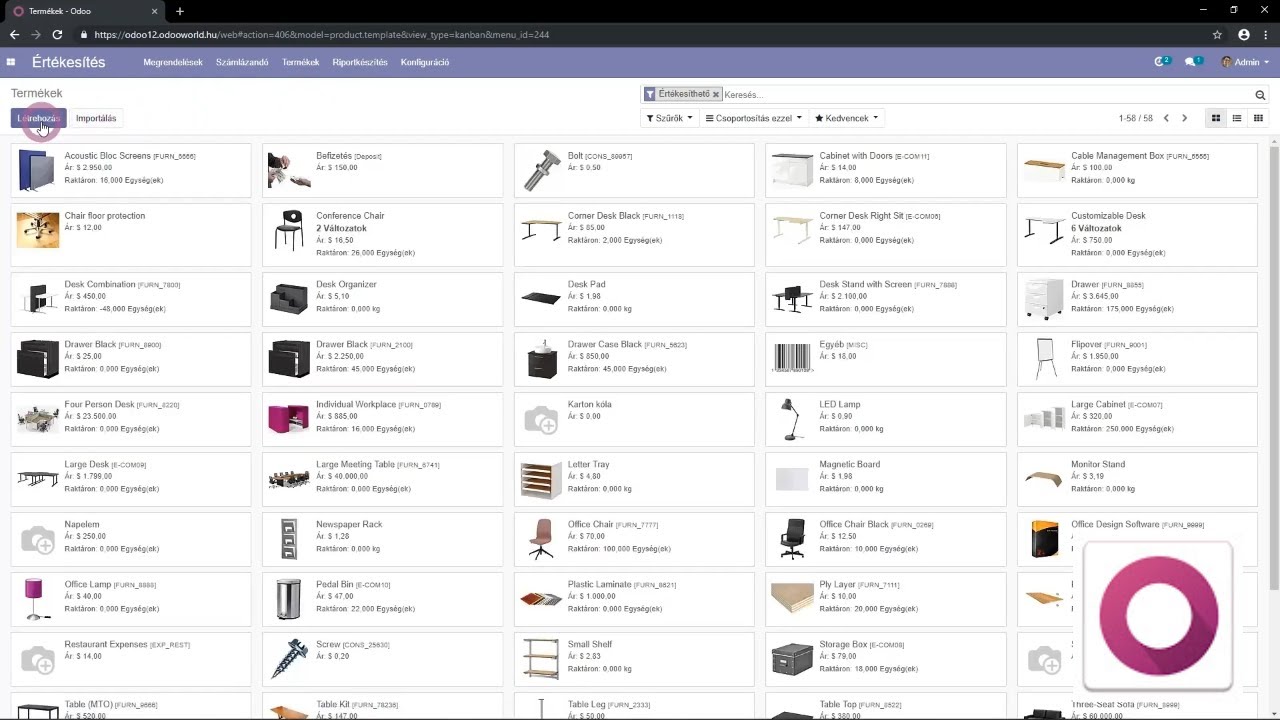Open the Cable Management Box product
The width and height of the screenshot is (1280, 720).
click(x=1137, y=170)
